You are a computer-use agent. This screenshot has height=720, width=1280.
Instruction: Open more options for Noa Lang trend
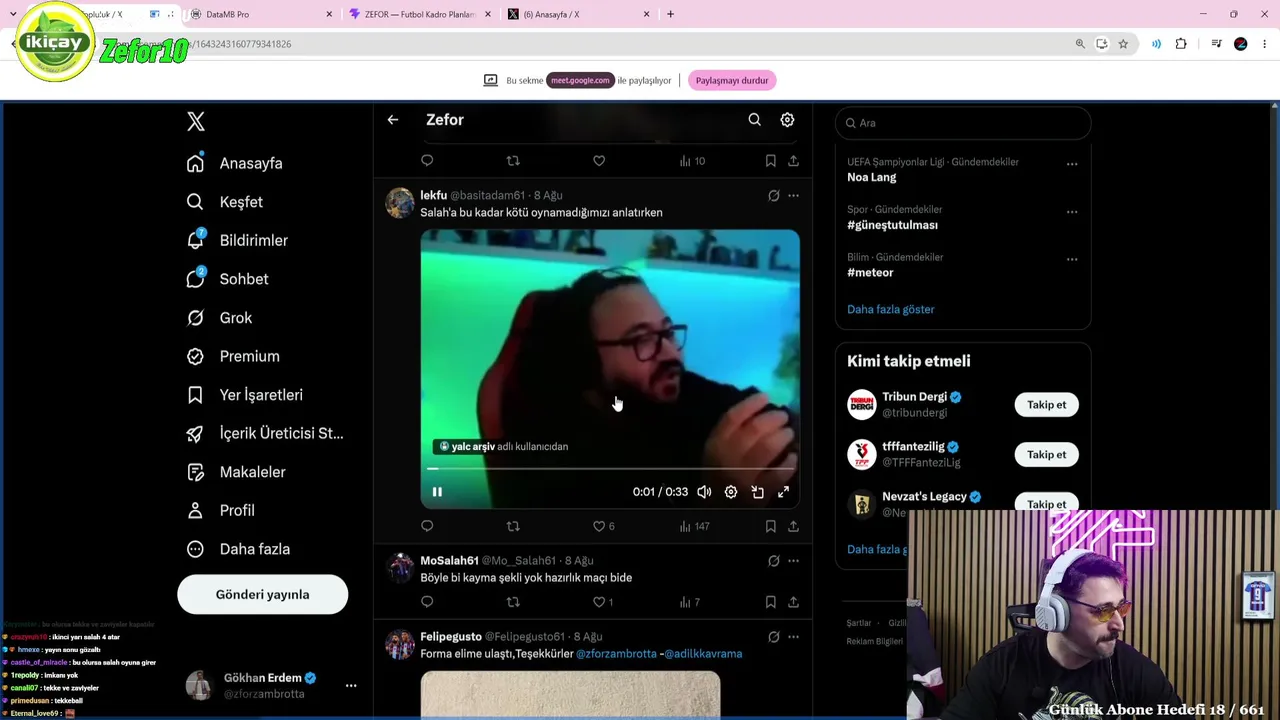point(1072,164)
